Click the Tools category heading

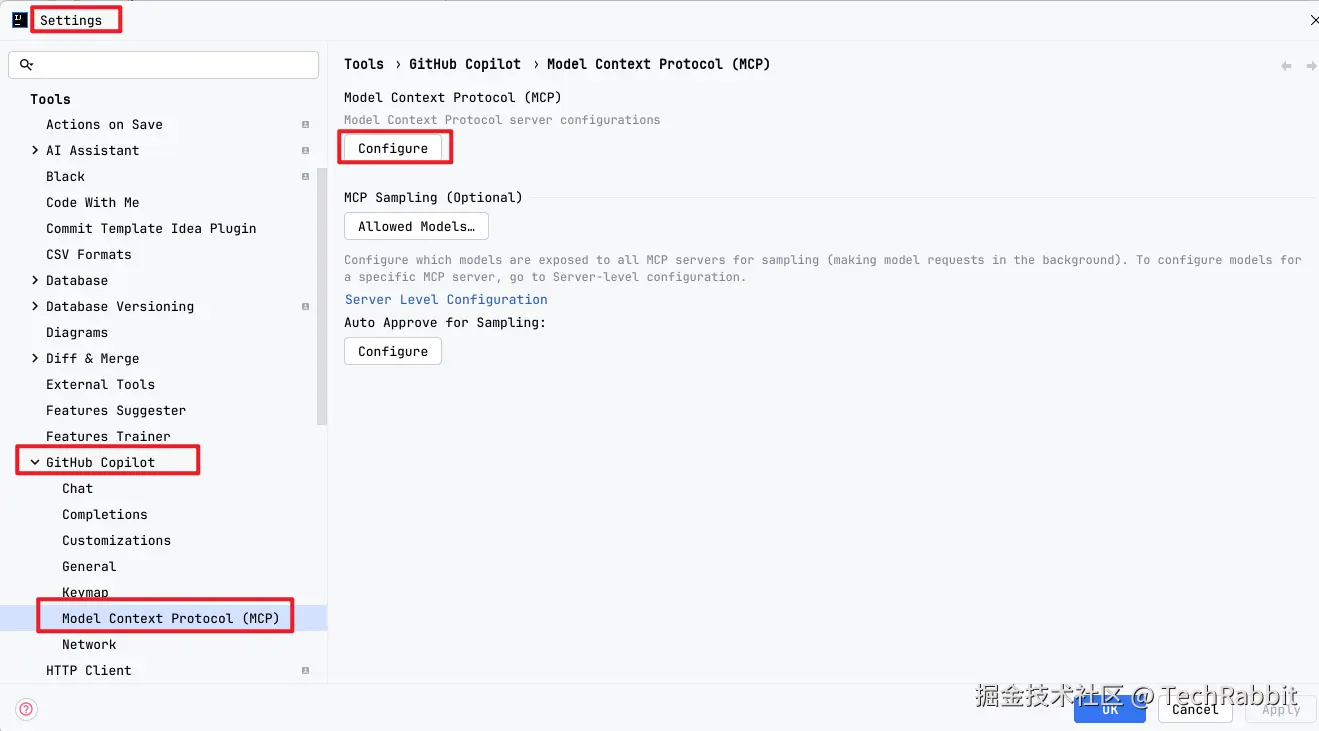click(50, 99)
